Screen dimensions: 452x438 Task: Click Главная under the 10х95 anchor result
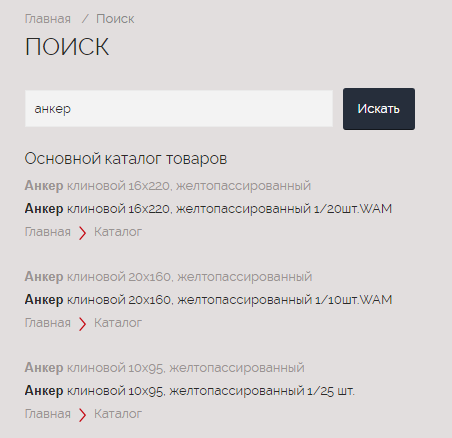(x=48, y=414)
